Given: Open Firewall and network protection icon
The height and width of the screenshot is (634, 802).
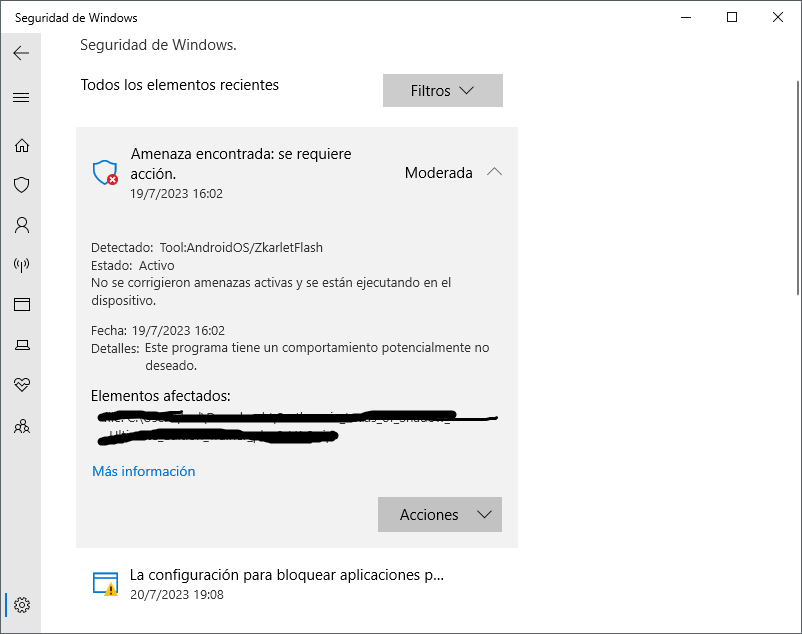Looking at the screenshot, I should click(x=21, y=264).
